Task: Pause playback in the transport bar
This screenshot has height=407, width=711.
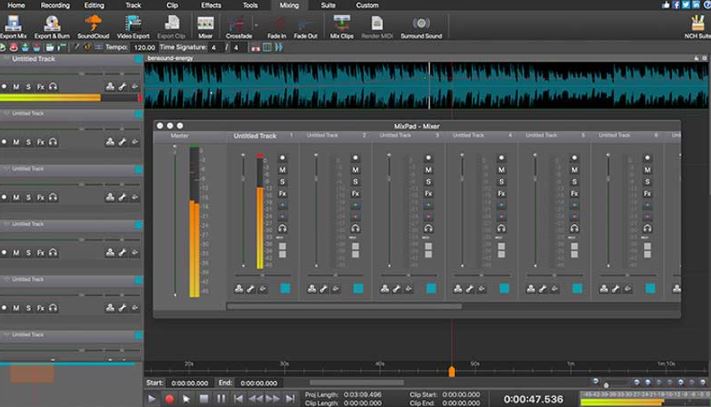Action: (221, 399)
